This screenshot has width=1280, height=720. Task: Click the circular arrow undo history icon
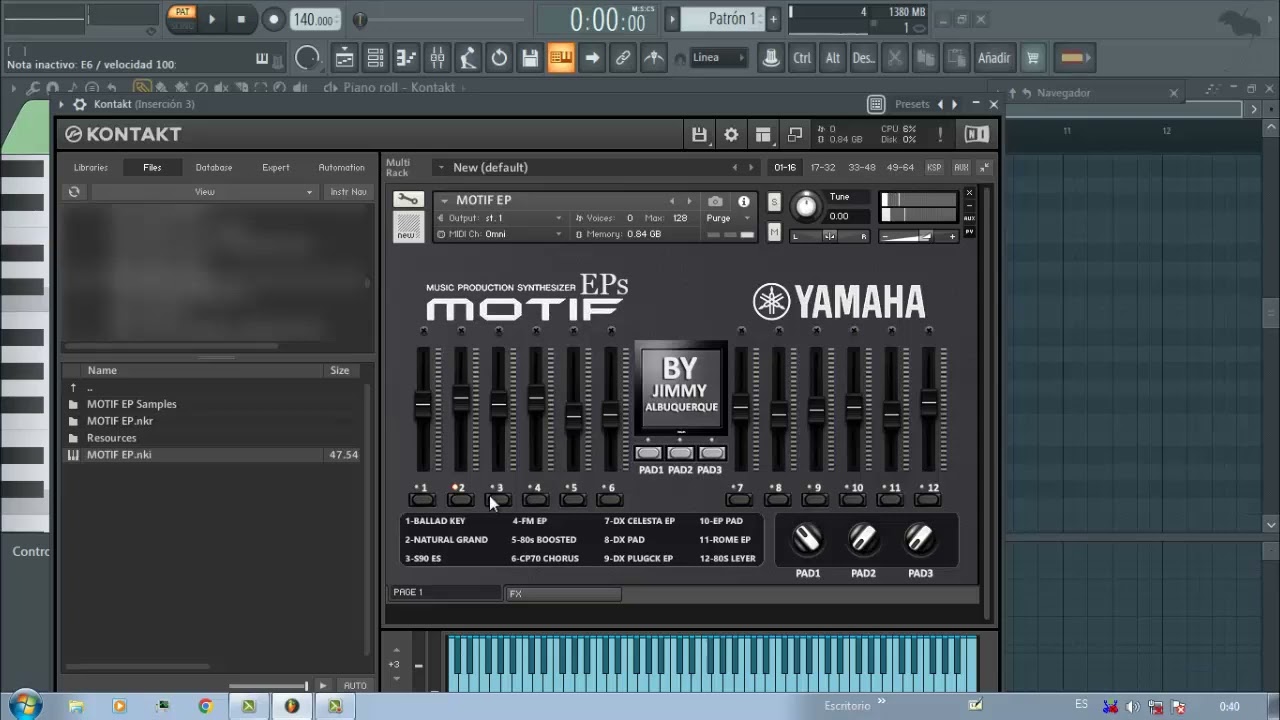[x=499, y=58]
